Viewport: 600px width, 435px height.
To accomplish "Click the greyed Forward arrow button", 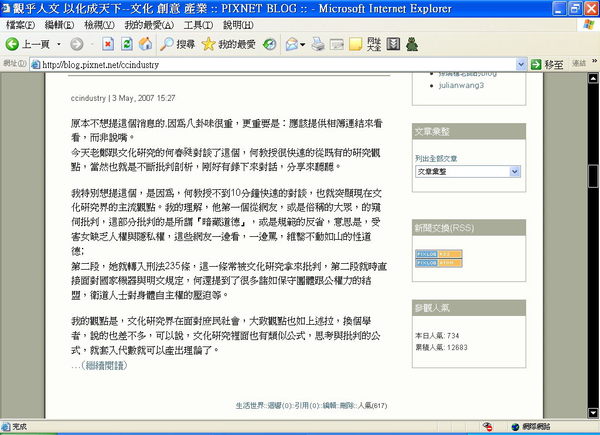I will [x=77, y=44].
